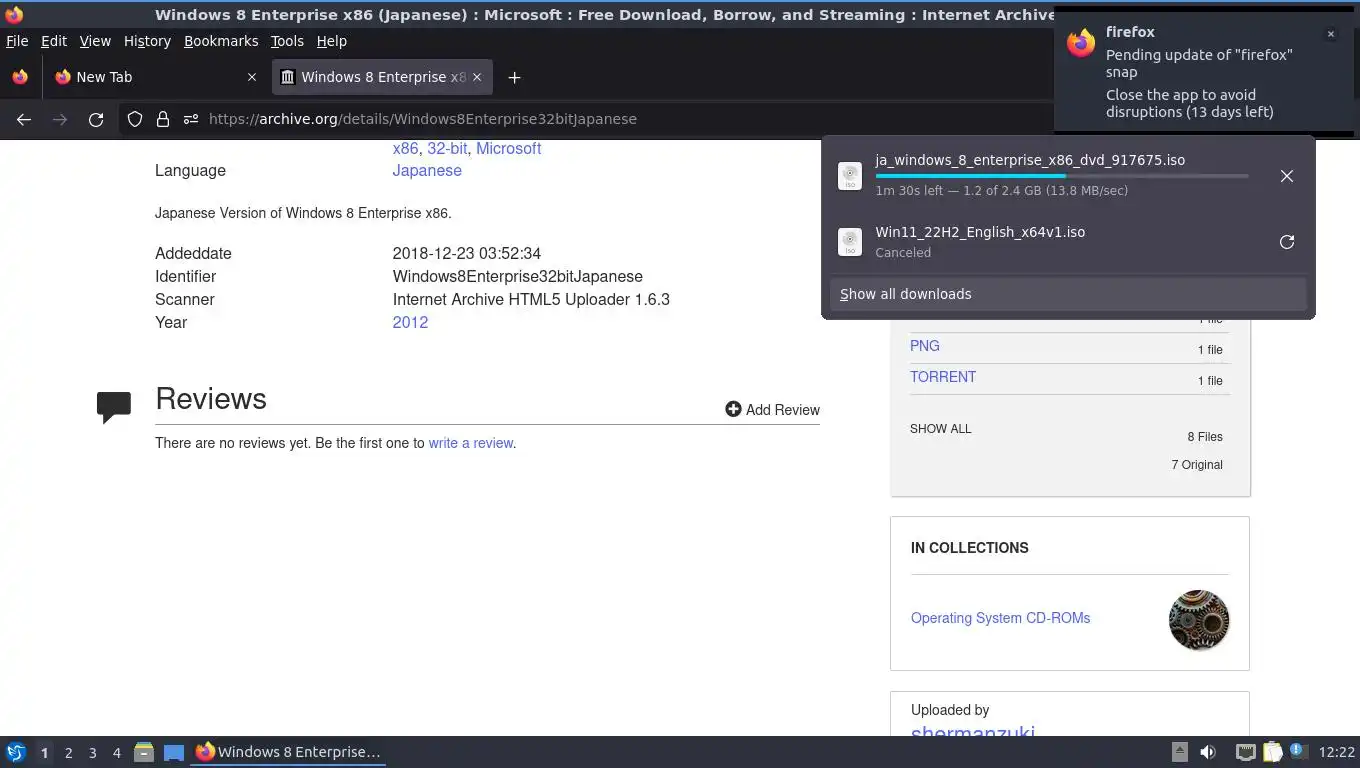Switch to workspace 3
The width and height of the screenshot is (1360, 768).
(x=93, y=753)
